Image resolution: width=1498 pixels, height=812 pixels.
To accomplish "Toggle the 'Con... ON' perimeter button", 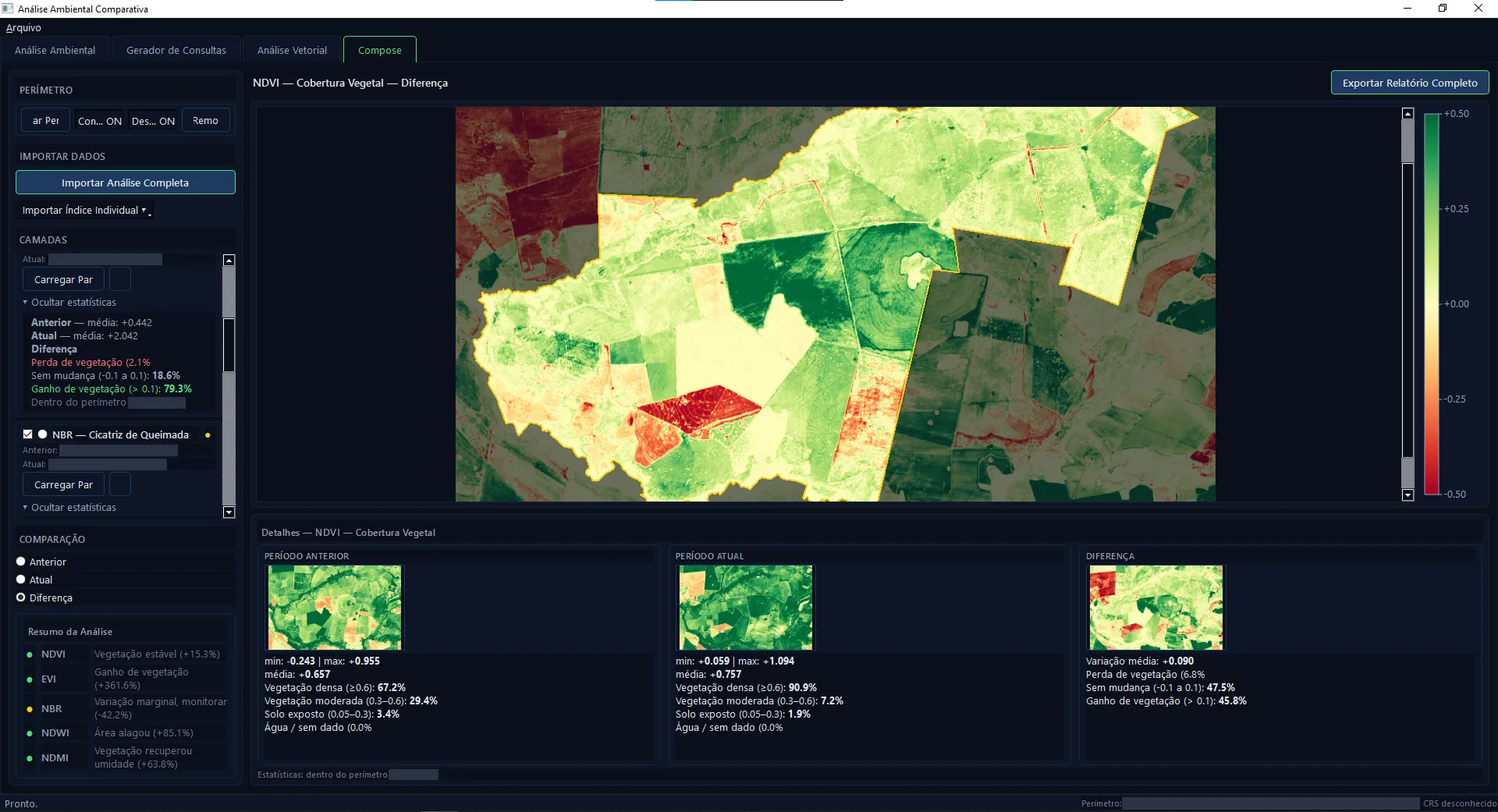I will [x=100, y=121].
